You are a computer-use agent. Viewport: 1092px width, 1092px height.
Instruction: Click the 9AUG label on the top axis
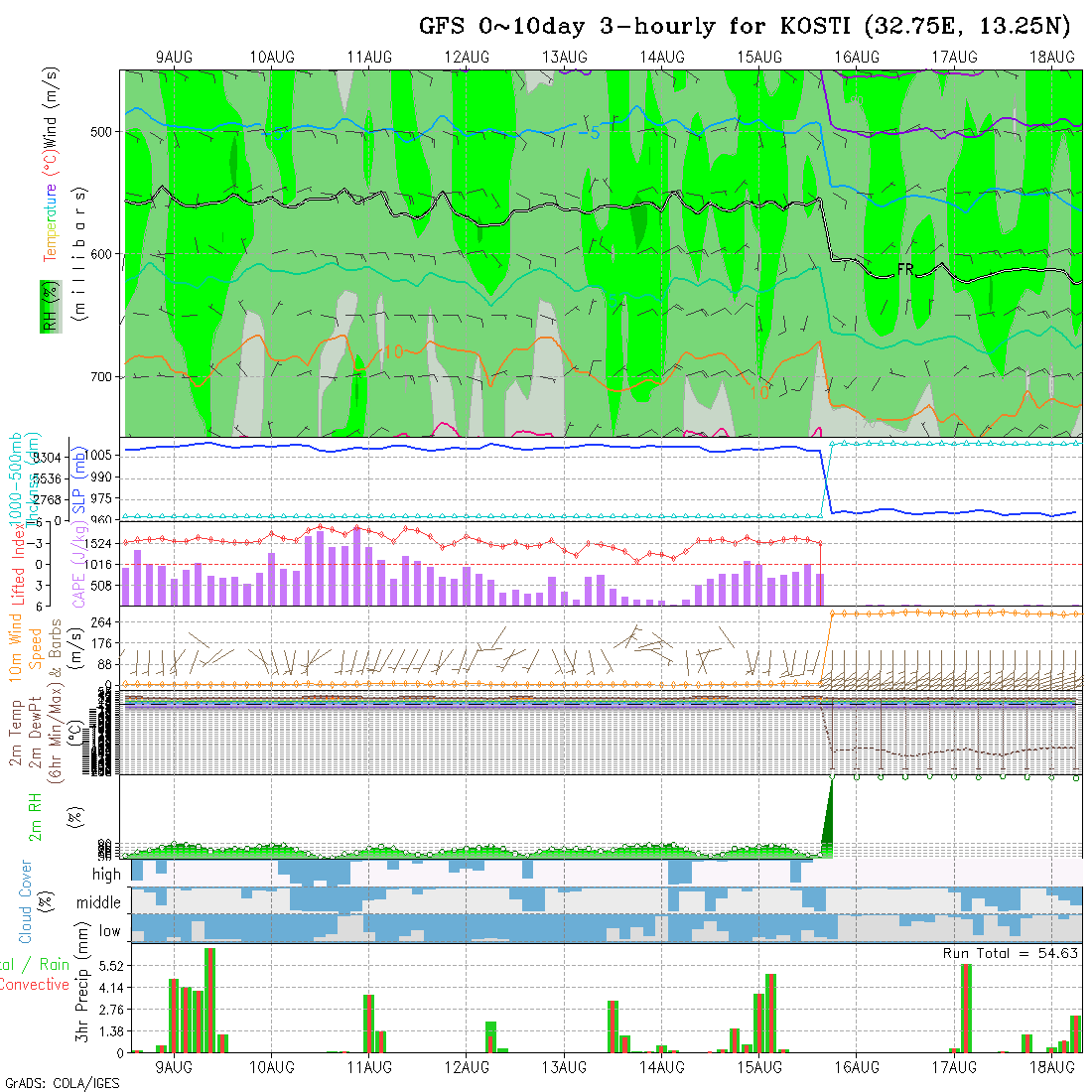[x=174, y=58]
